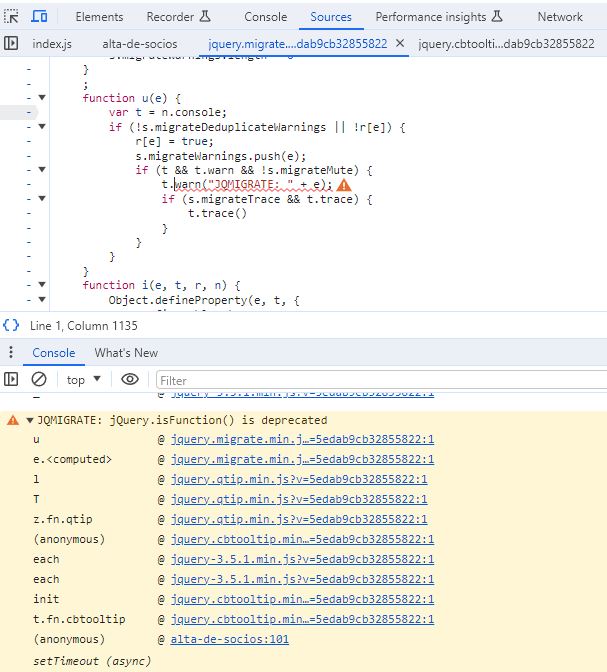
Task: Open the alta-de-socios:101 source link
Action: click(x=230, y=639)
